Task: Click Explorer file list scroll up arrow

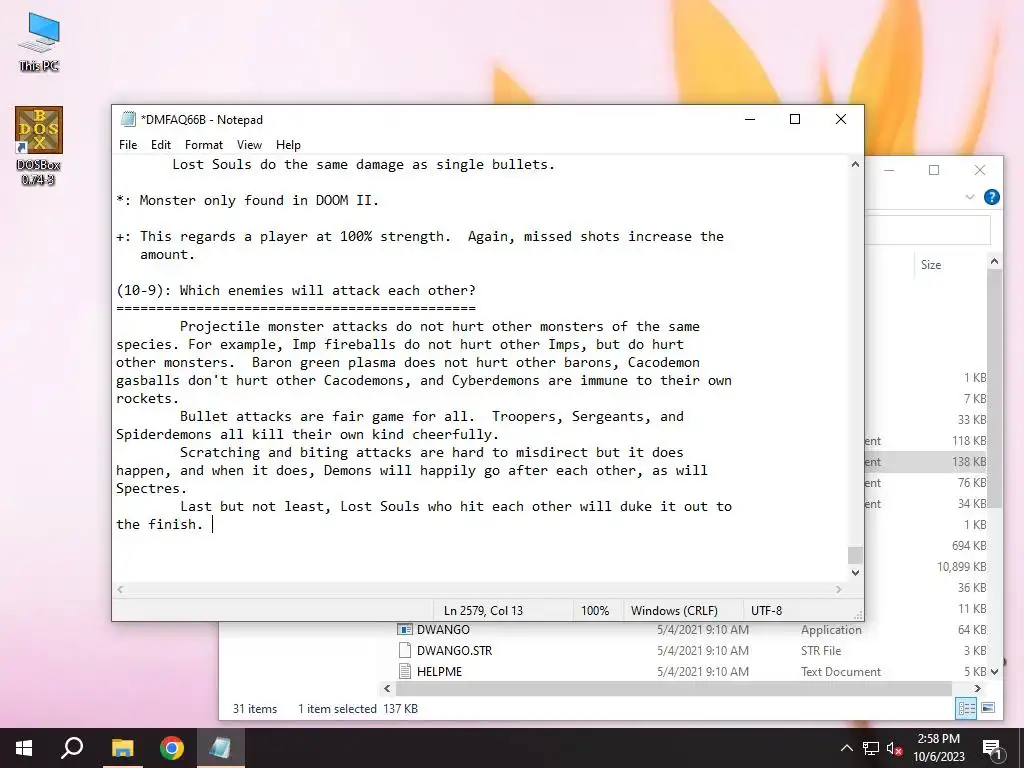Action: click(995, 261)
